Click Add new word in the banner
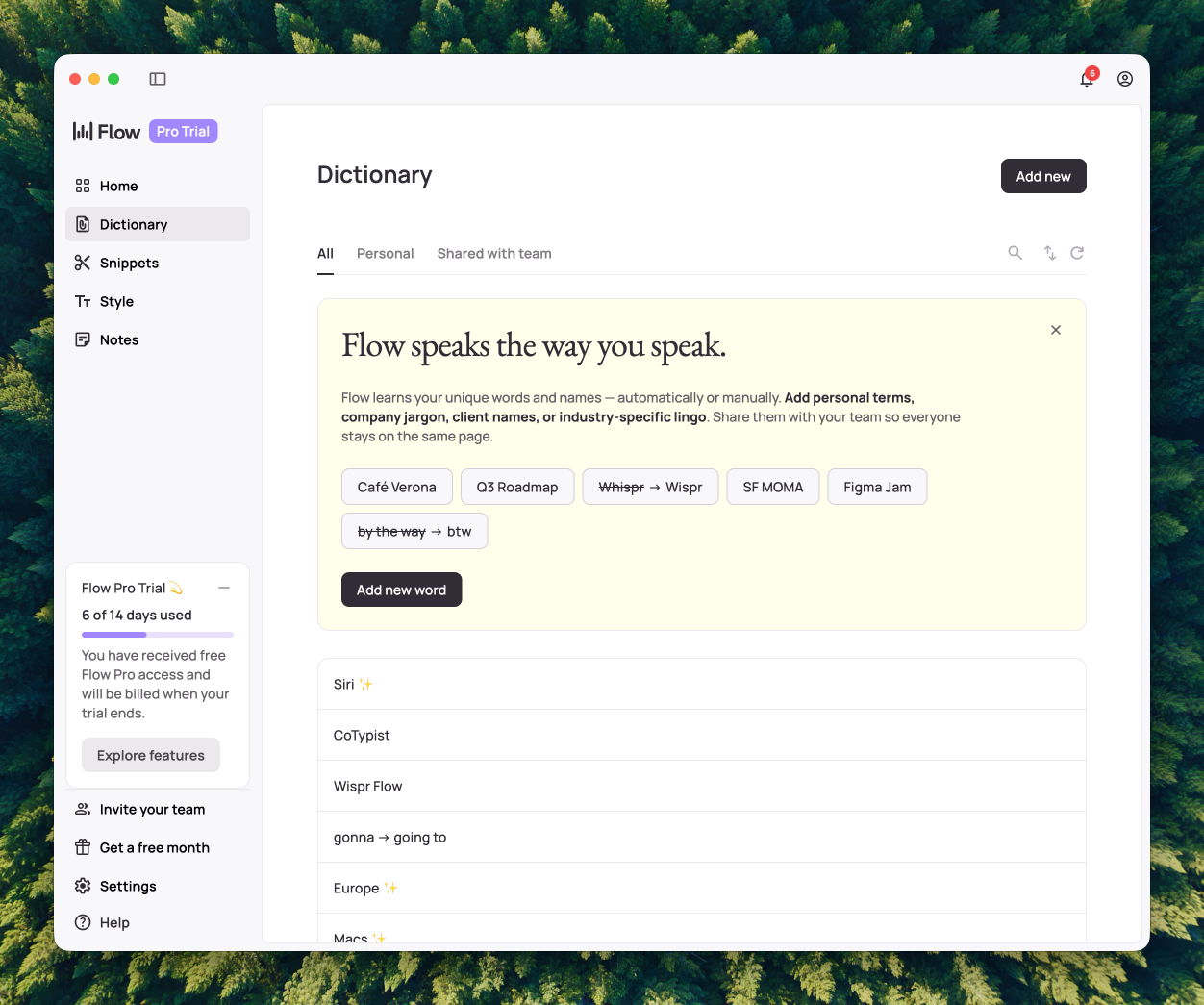The height and width of the screenshot is (1005, 1204). tap(401, 590)
